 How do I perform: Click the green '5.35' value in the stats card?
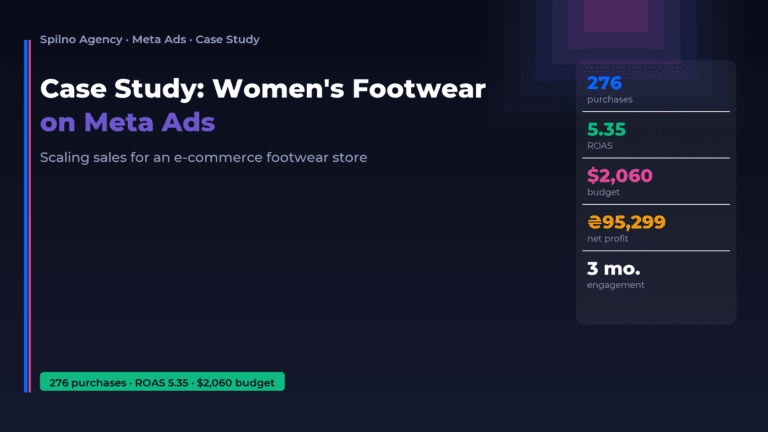tap(606, 129)
